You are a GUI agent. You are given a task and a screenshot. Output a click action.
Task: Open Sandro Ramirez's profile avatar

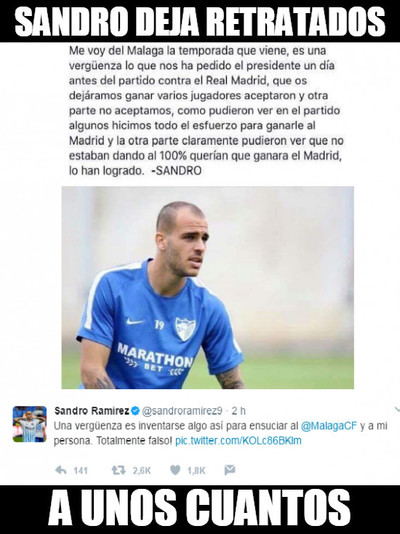[x=30, y=424]
